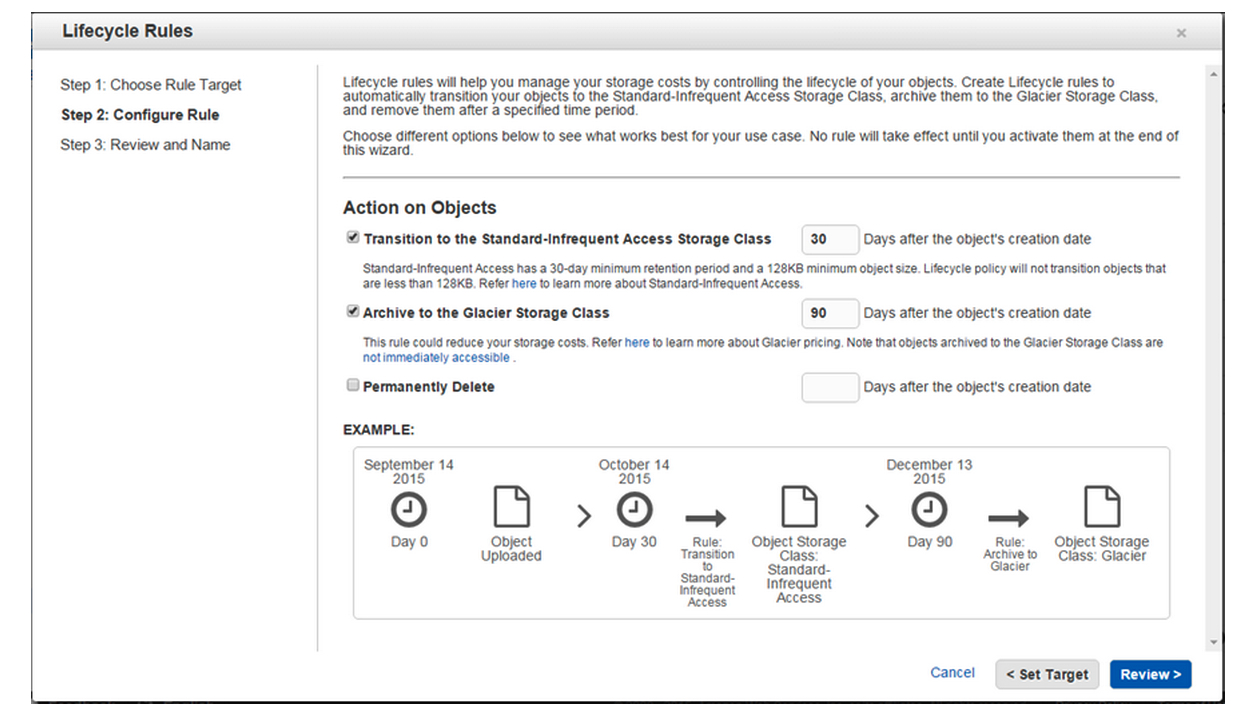Click the Day 30 clock icon
The height and width of the screenshot is (712, 1234).
tap(634, 510)
